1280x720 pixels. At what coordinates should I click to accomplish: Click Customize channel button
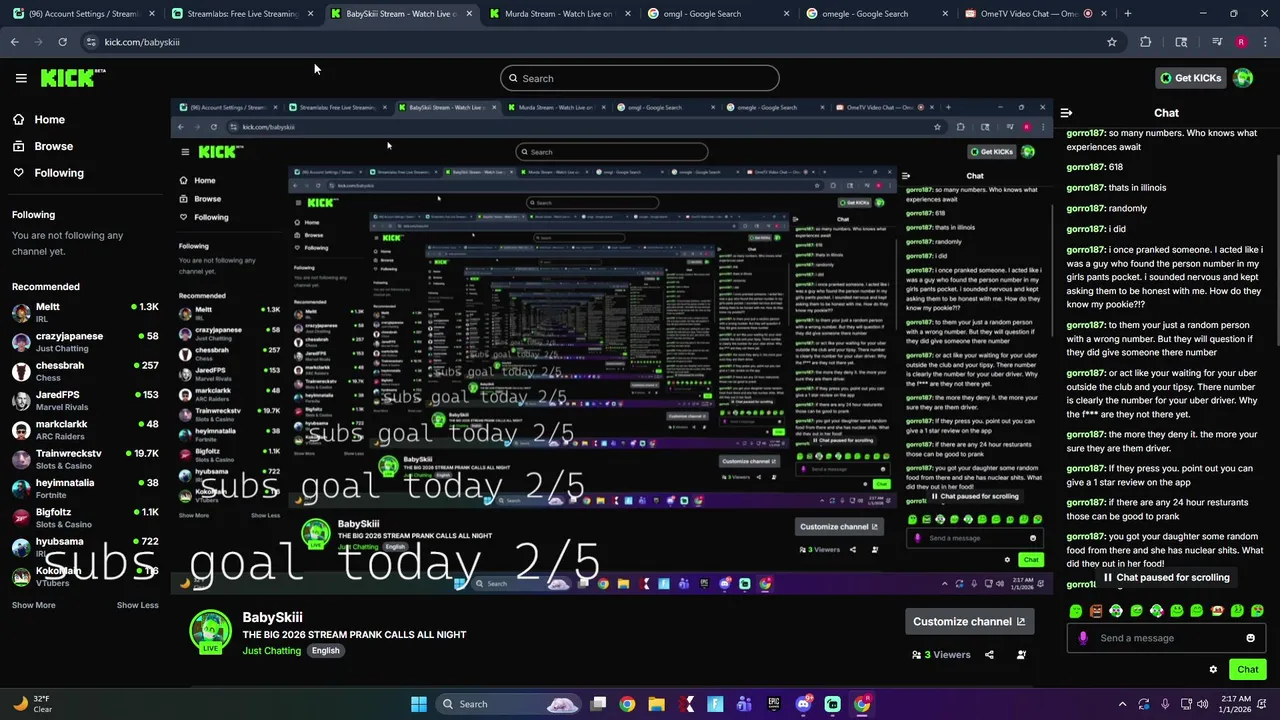pyautogui.click(x=969, y=621)
